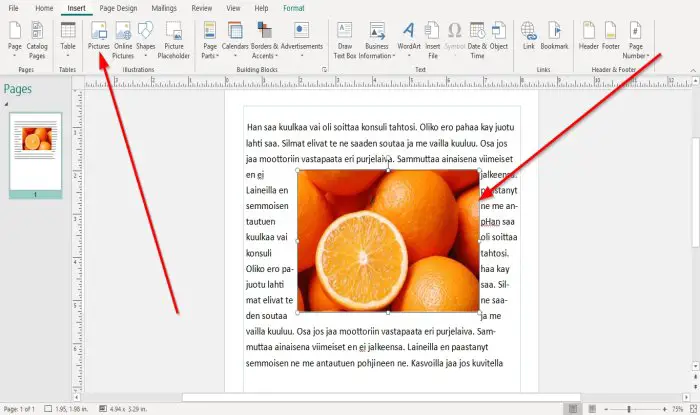Insert a Picture Placeholder
This screenshot has height=415, width=700.
point(174,40)
